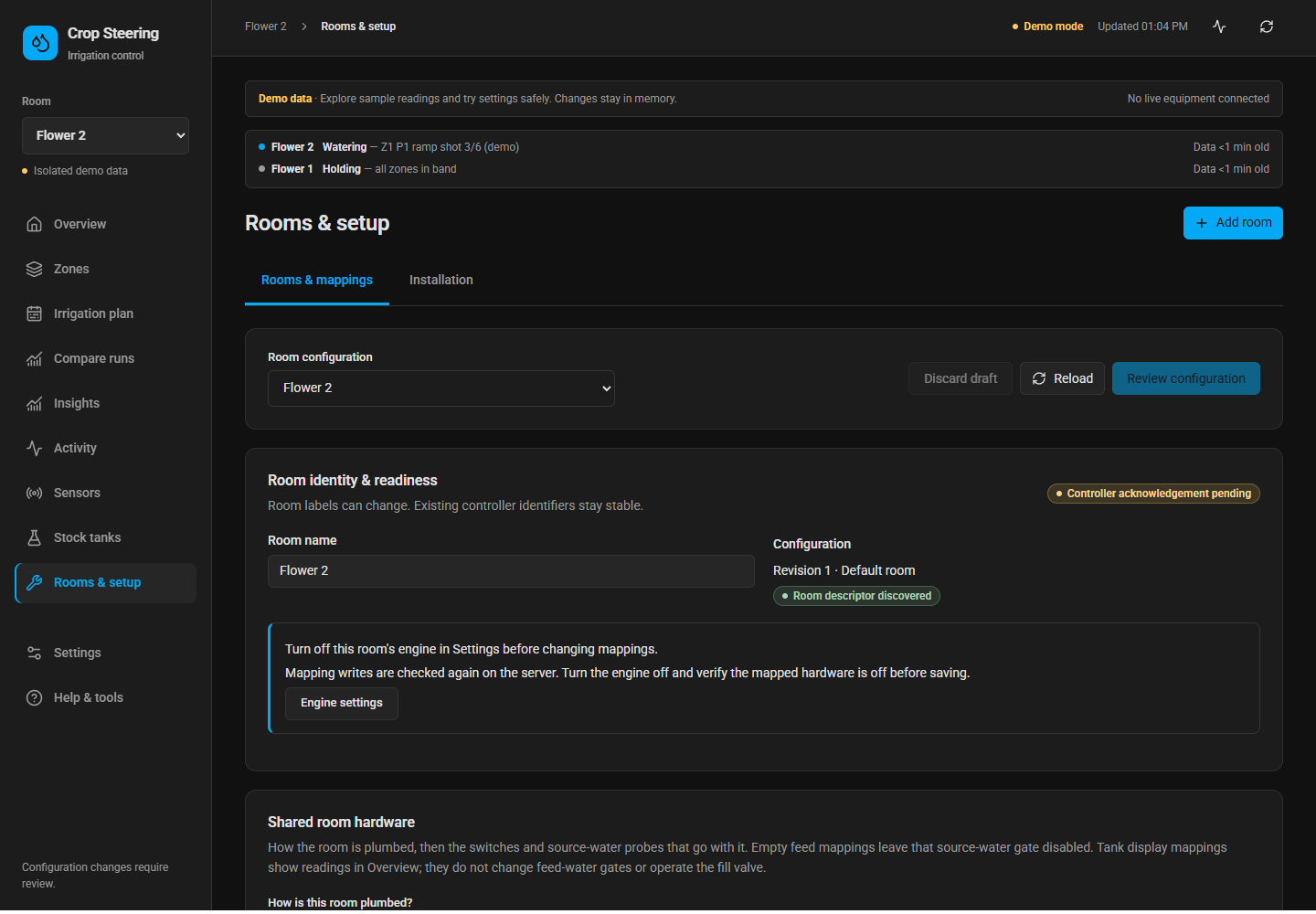The image size is (1316, 914).
Task: Click the Demo mode indicator
Action: click(1047, 27)
